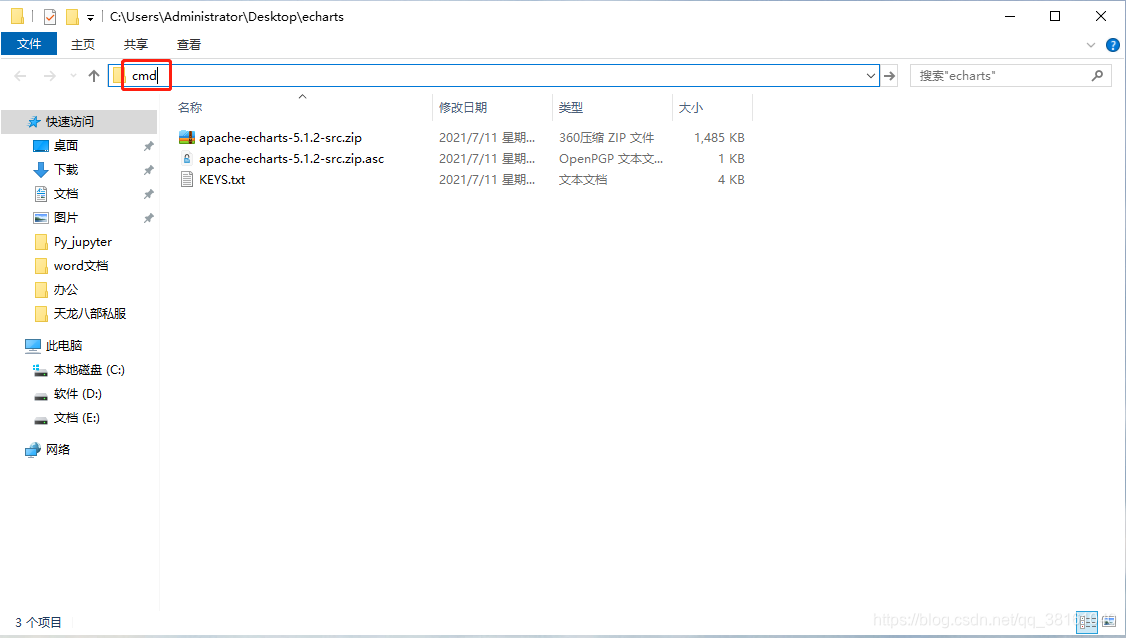1126x638 pixels.
Task: Click the .asc OpenPGP file icon
Action: coord(187,158)
